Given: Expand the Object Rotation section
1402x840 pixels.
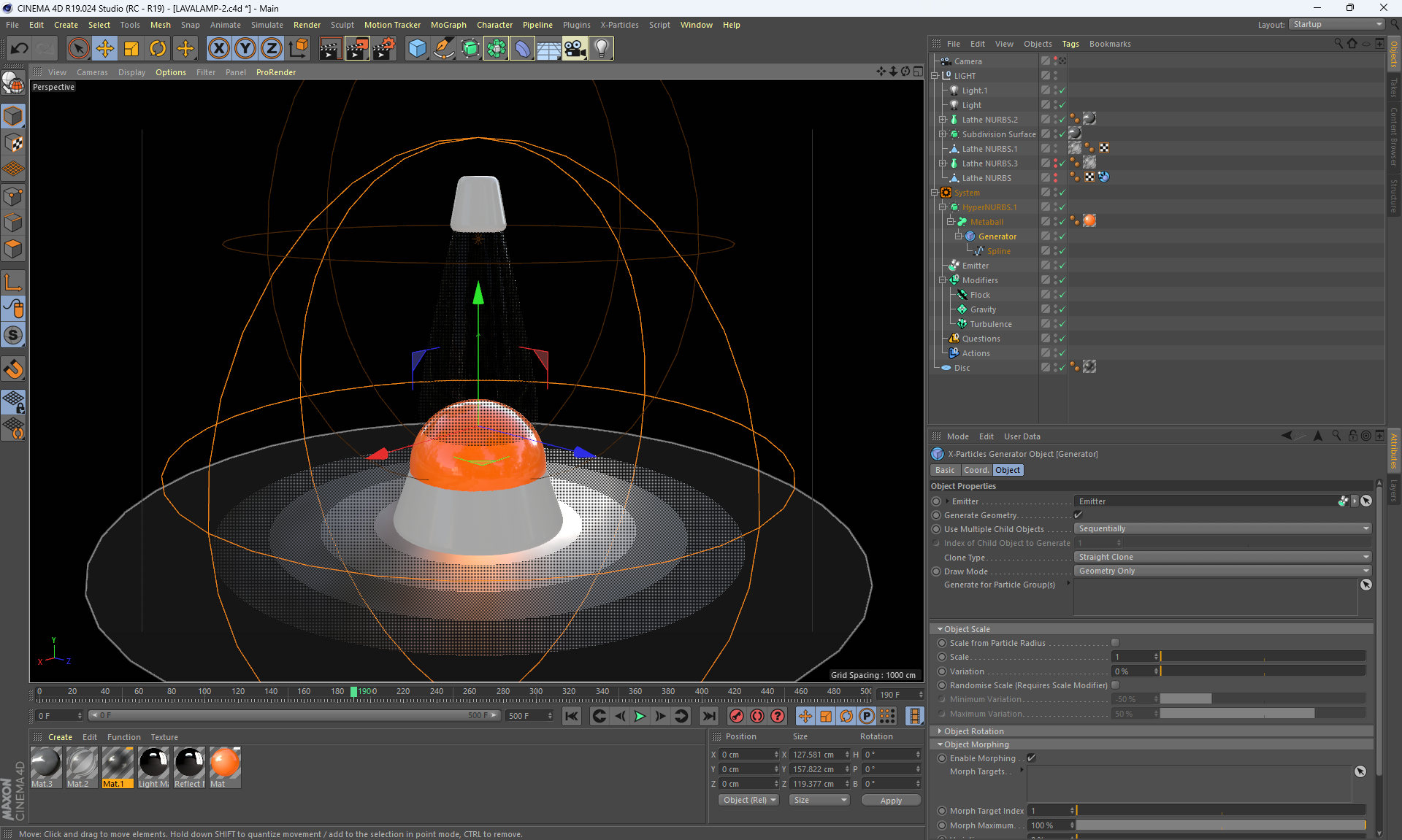Looking at the screenshot, I should (973, 731).
